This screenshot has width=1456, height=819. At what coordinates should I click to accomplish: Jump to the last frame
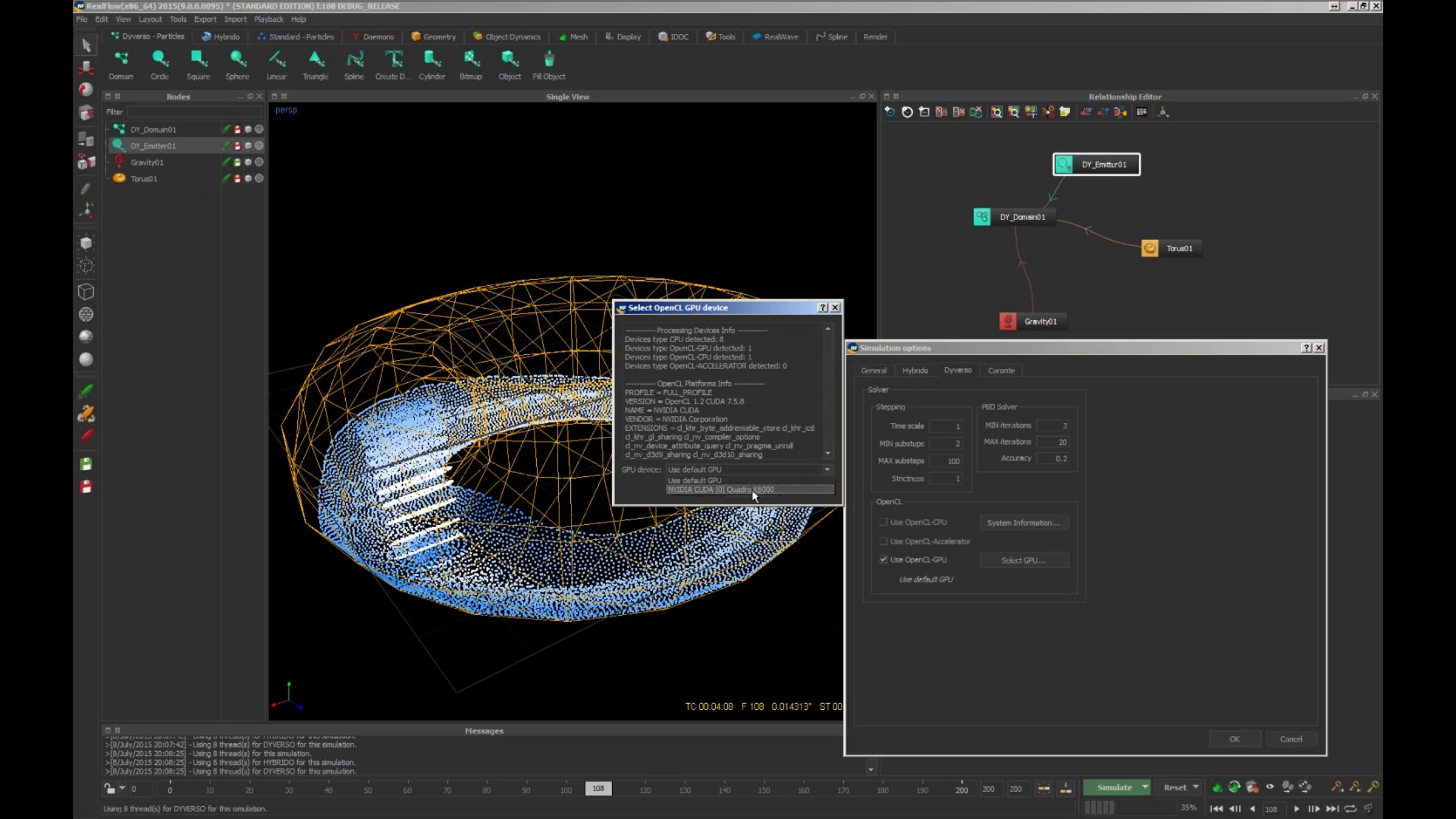[1332, 809]
